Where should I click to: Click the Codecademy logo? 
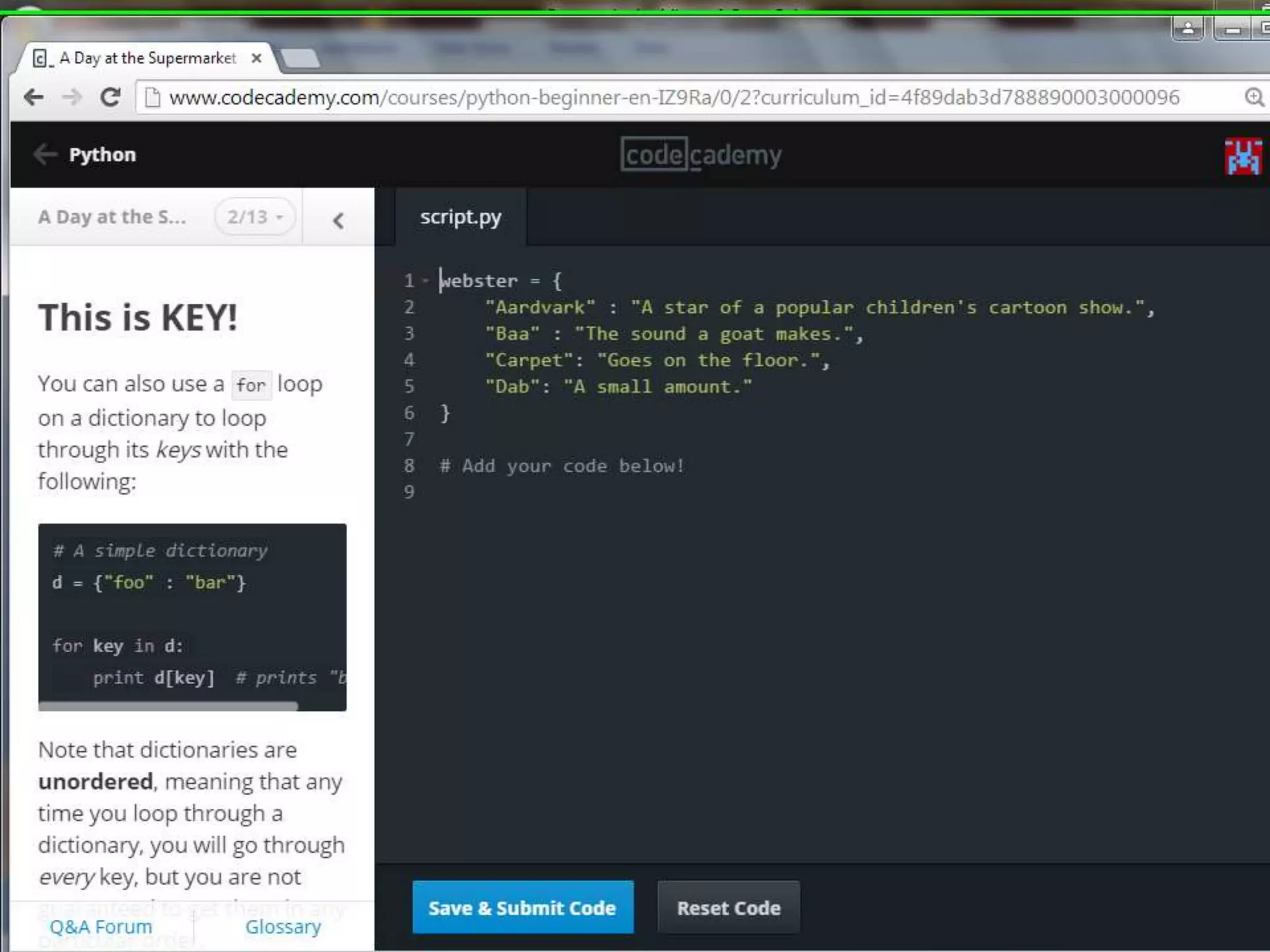coord(701,155)
